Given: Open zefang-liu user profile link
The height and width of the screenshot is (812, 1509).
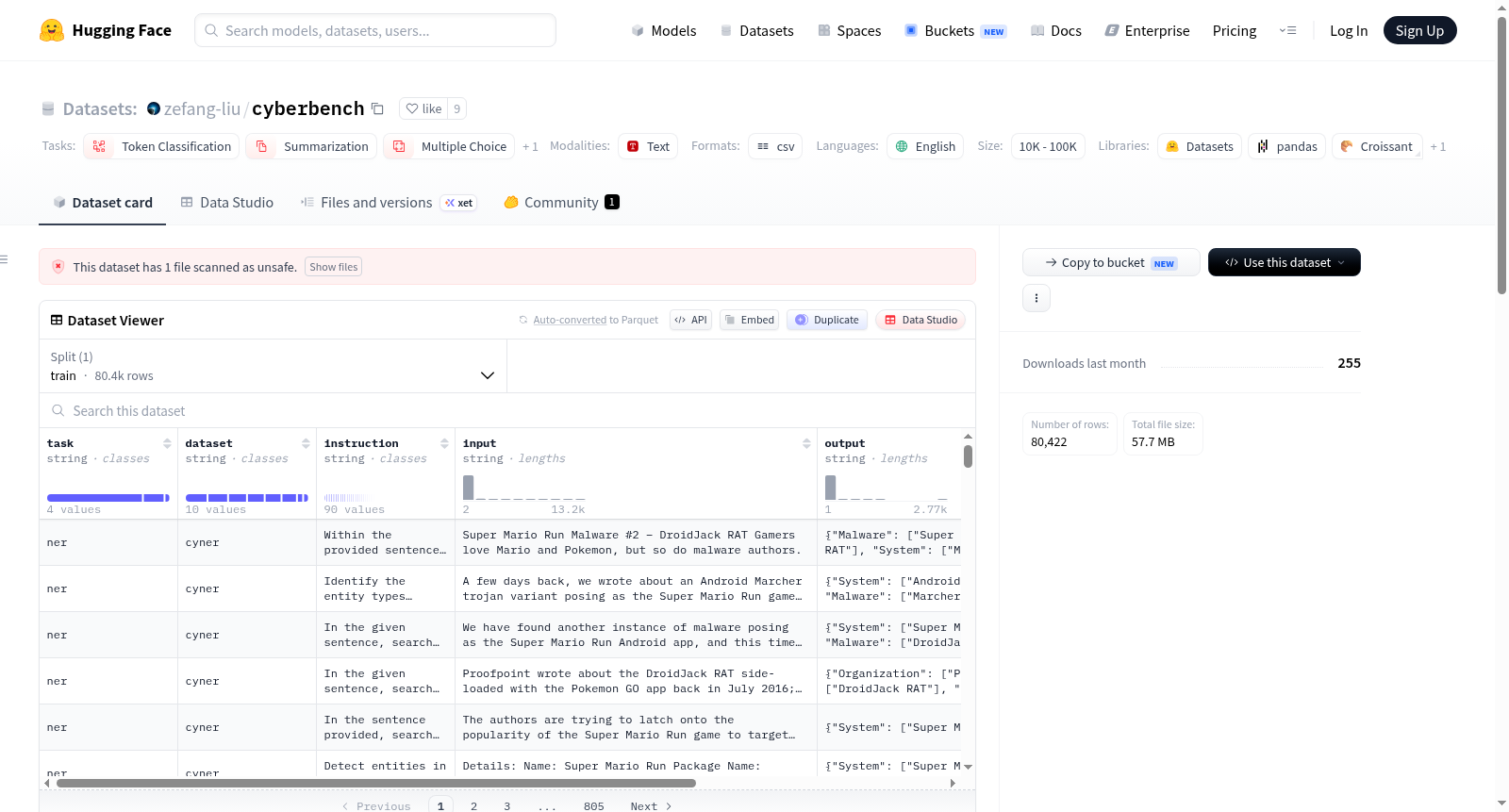Looking at the screenshot, I should click(x=202, y=108).
